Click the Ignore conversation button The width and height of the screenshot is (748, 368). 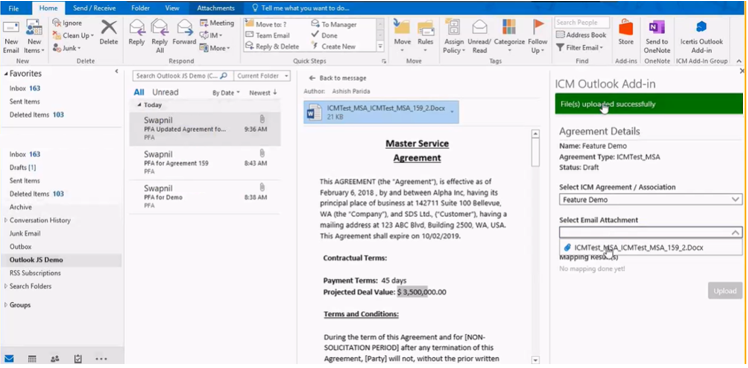point(67,23)
